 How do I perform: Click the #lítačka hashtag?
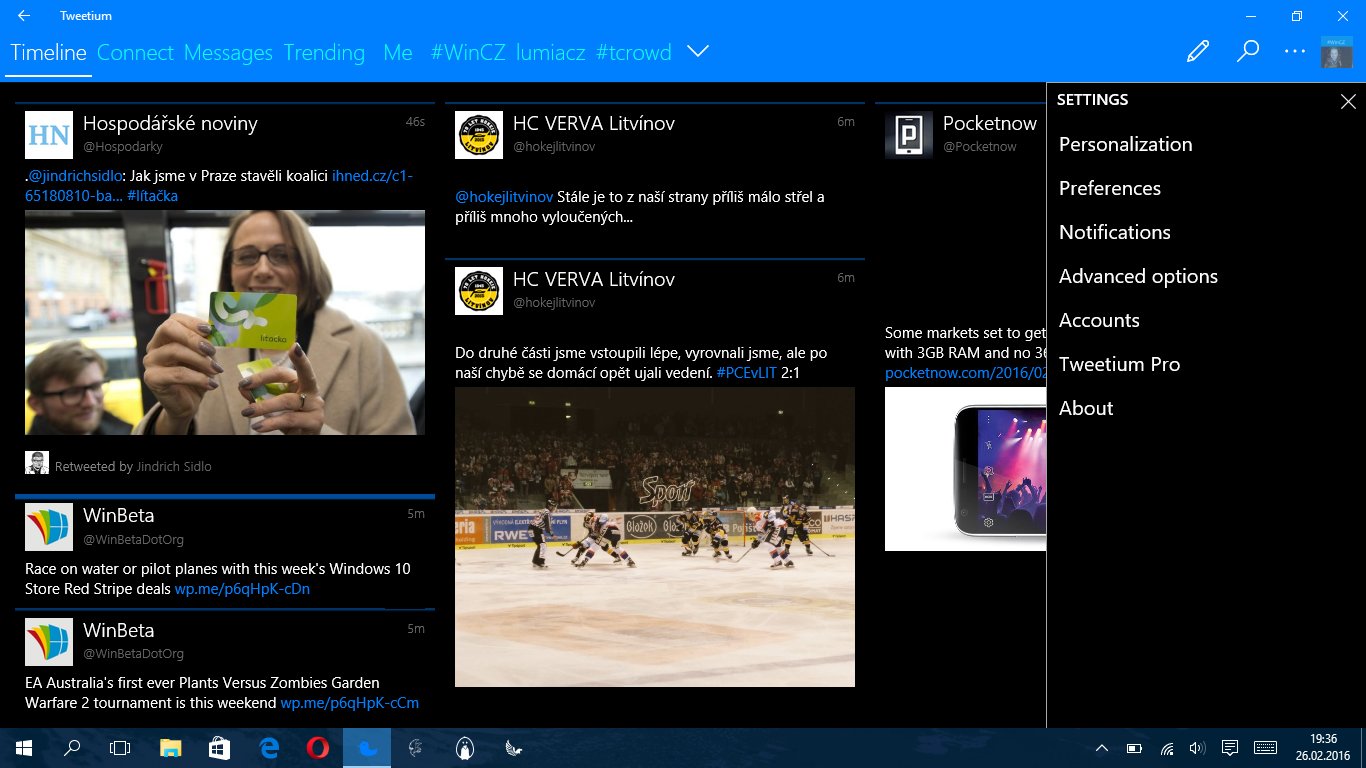click(x=152, y=196)
